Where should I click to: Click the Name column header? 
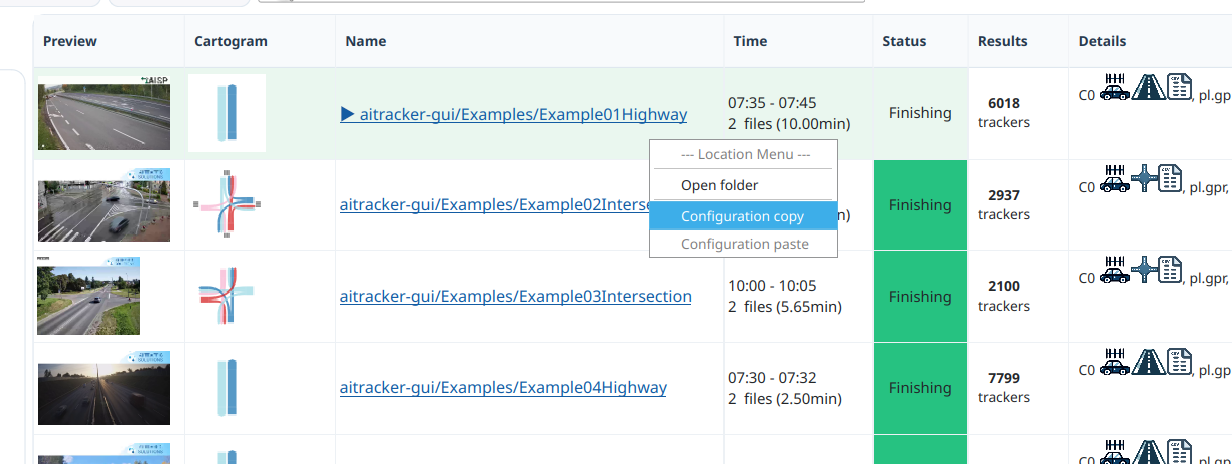click(x=366, y=41)
